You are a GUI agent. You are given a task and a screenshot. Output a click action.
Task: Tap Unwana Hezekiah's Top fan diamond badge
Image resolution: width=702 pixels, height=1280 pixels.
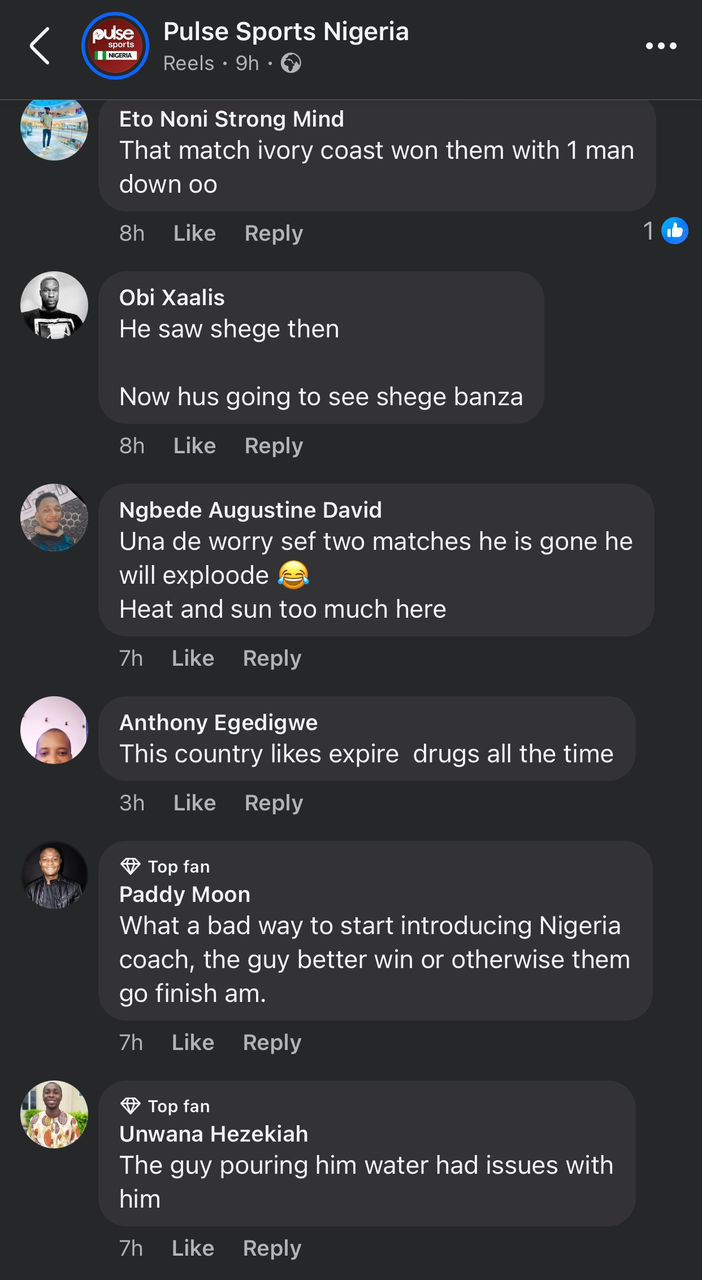tap(130, 1106)
